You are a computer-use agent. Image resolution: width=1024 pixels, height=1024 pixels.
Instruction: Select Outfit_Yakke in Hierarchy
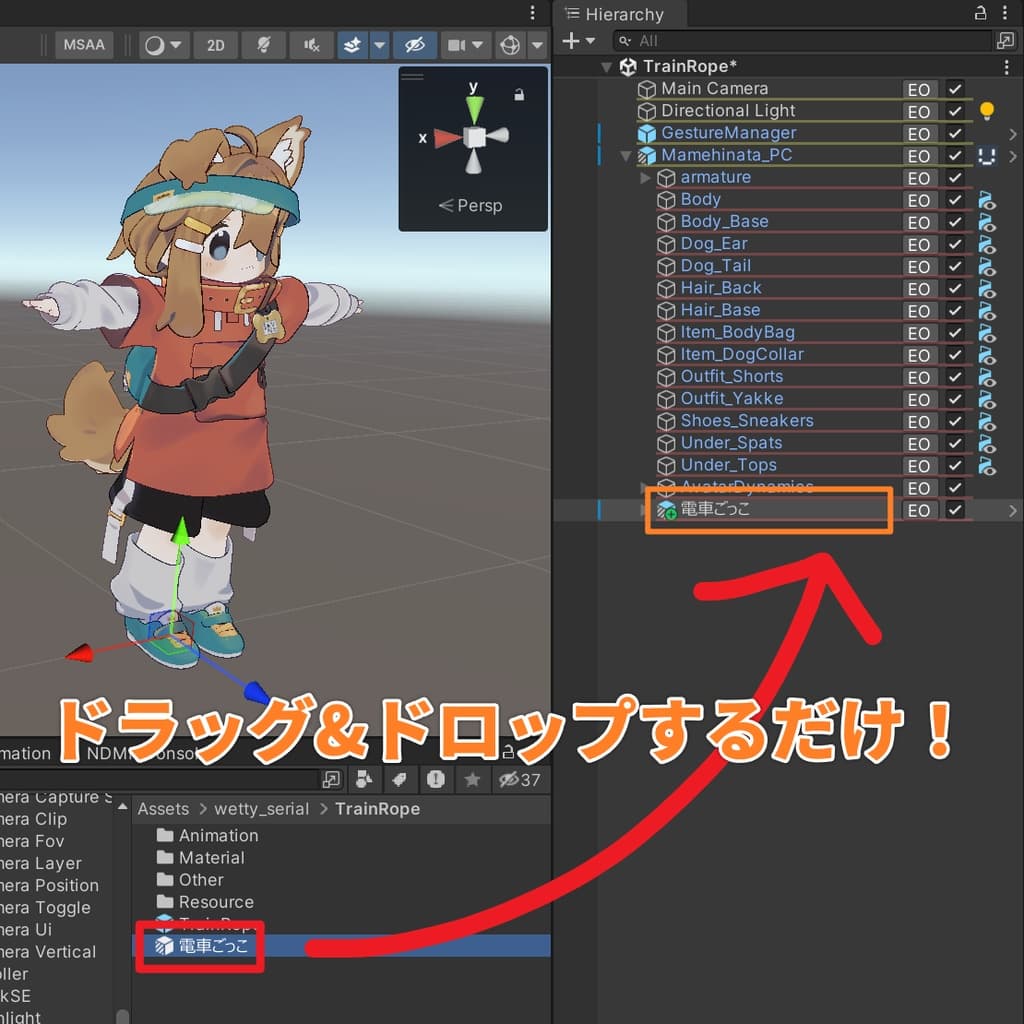click(732, 399)
